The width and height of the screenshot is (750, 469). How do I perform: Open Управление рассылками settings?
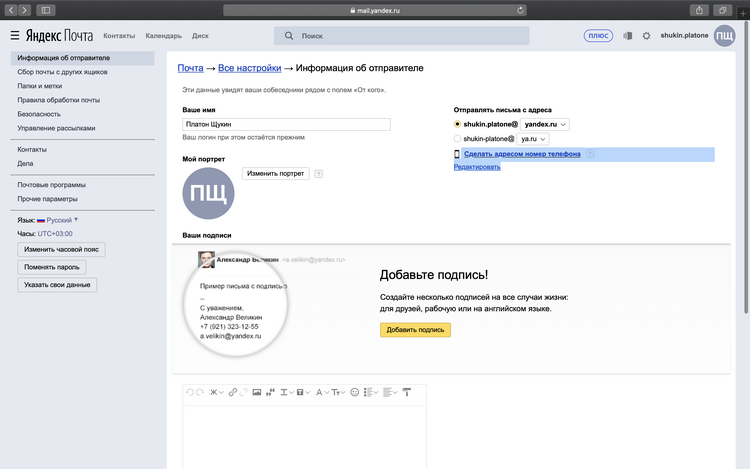click(56, 128)
